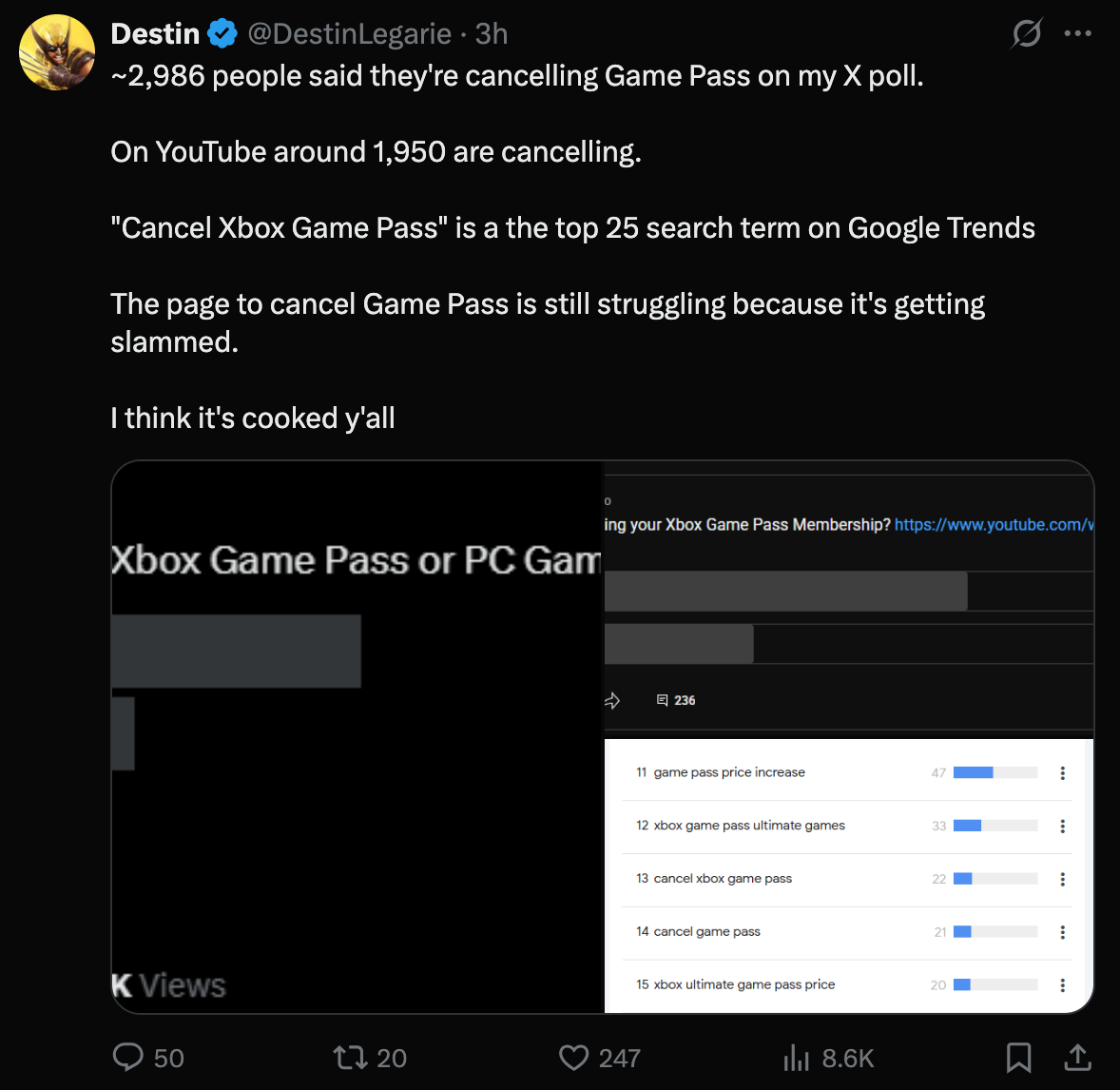This screenshot has width=1120, height=1090.
Task: Open options for 'game pass price increase'
Action: (x=1062, y=773)
